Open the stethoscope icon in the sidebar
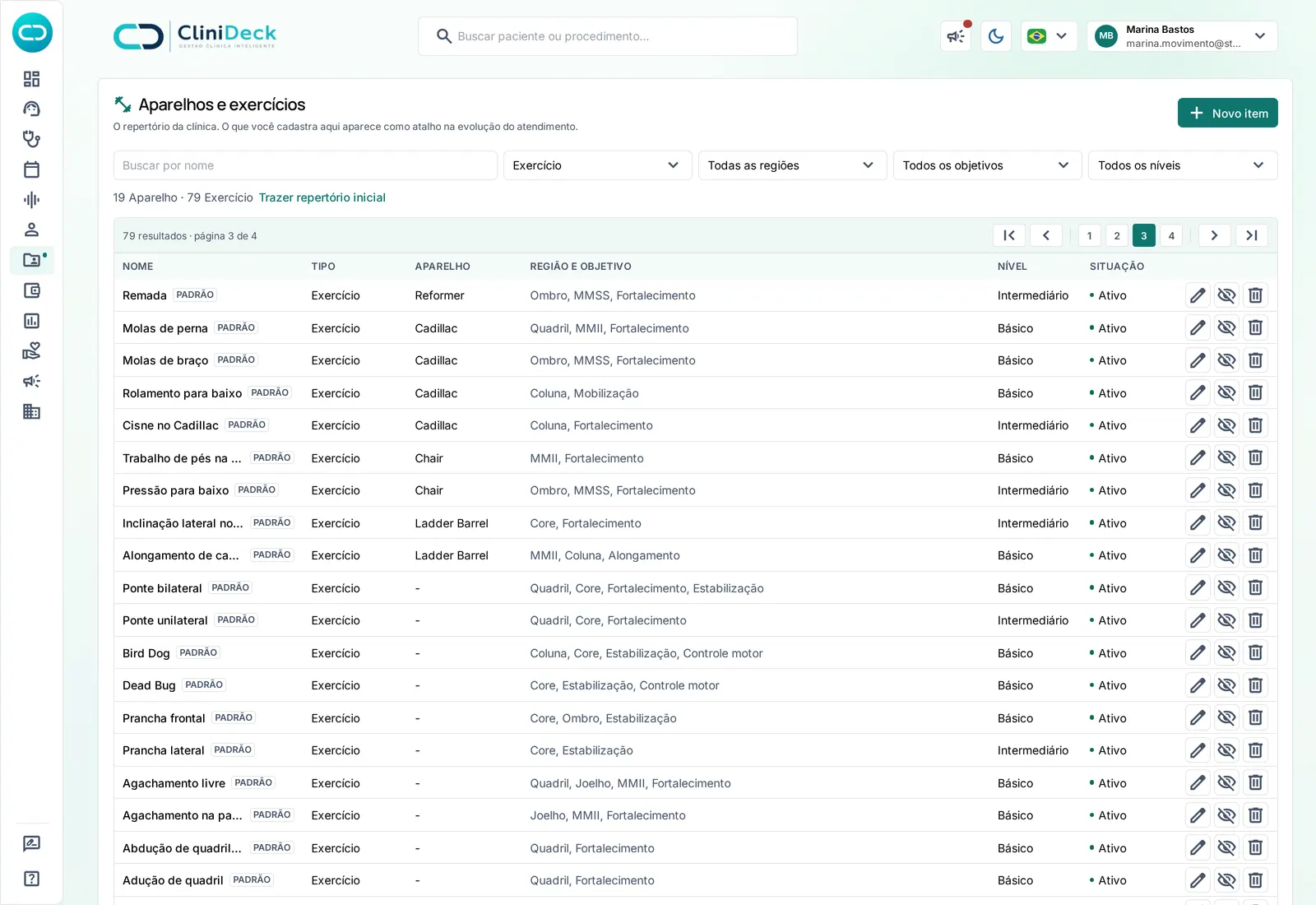 coord(31,139)
